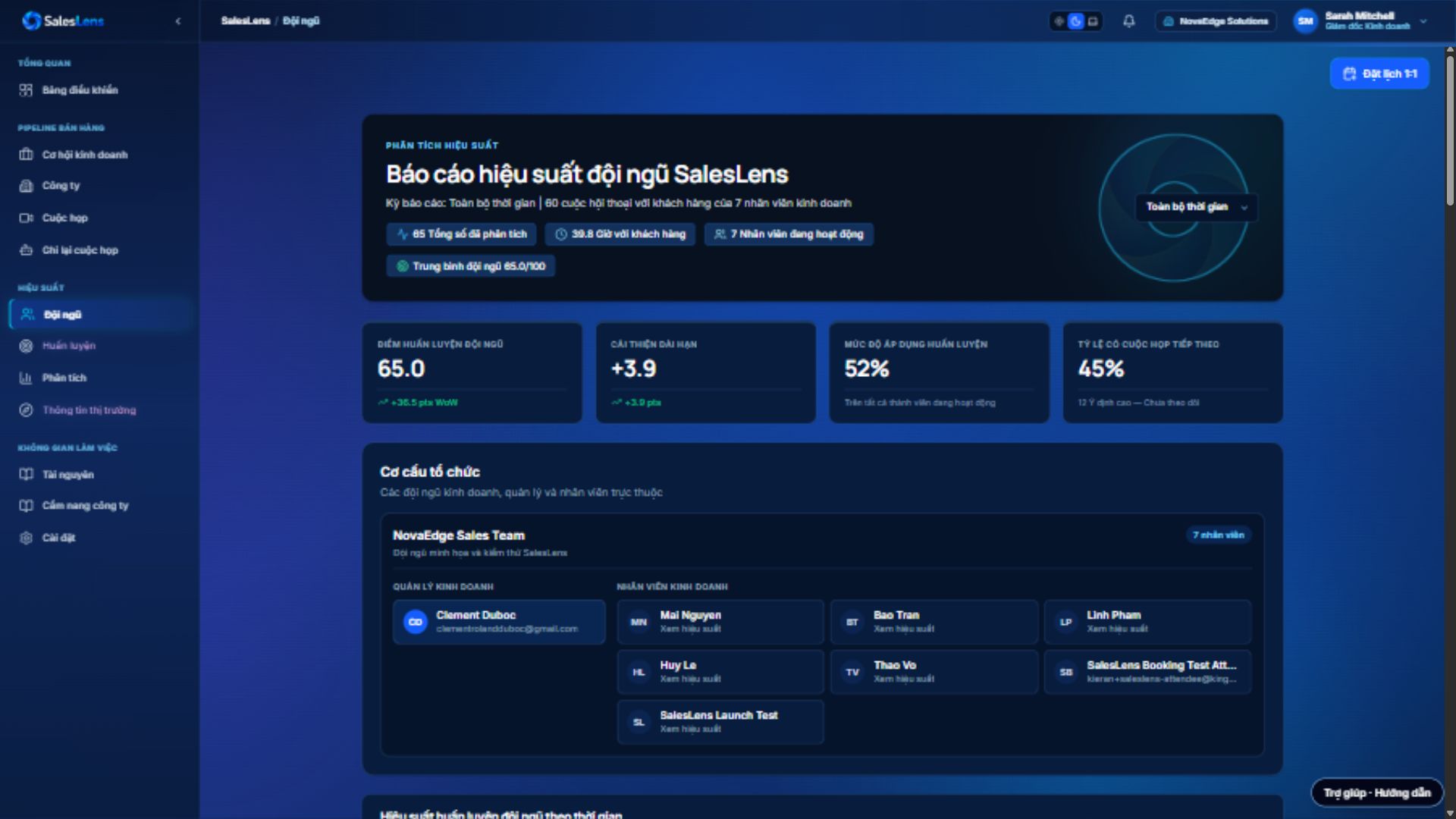1456x819 pixels.
Task: Click the SalesLens logo icon
Action: pos(31,20)
